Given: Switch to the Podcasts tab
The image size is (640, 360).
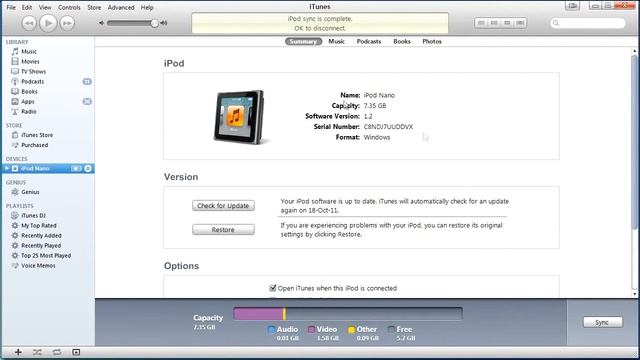Looking at the screenshot, I should point(369,42).
